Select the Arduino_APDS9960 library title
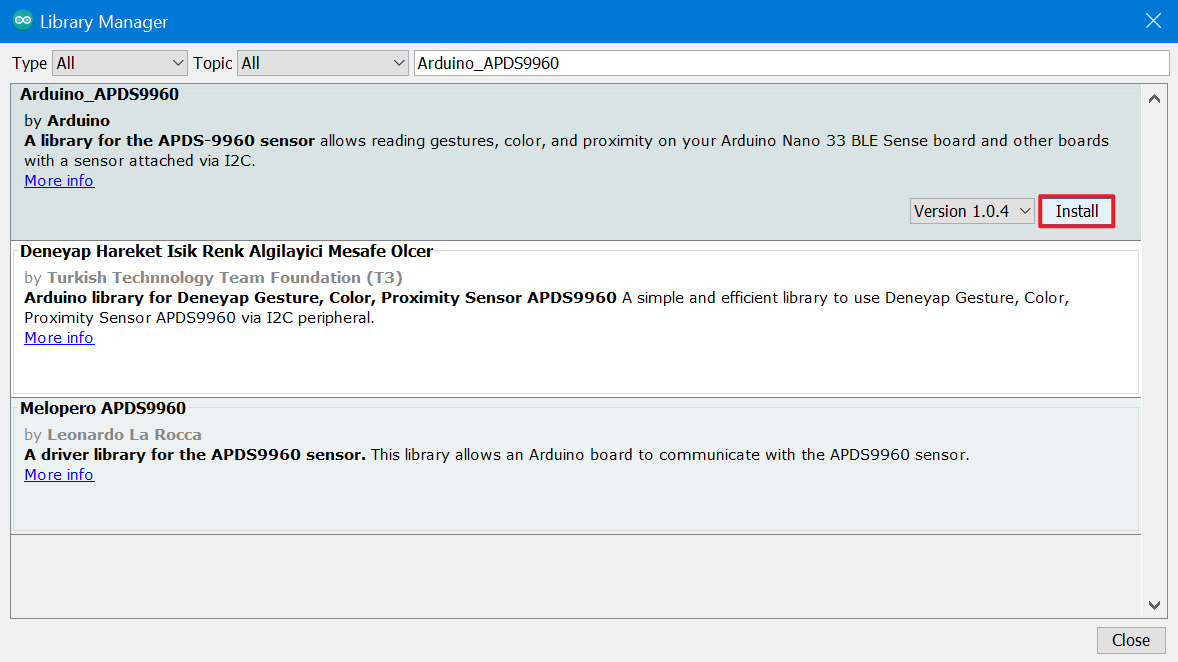The image size is (1178, 662). click(x=99, y=95)
